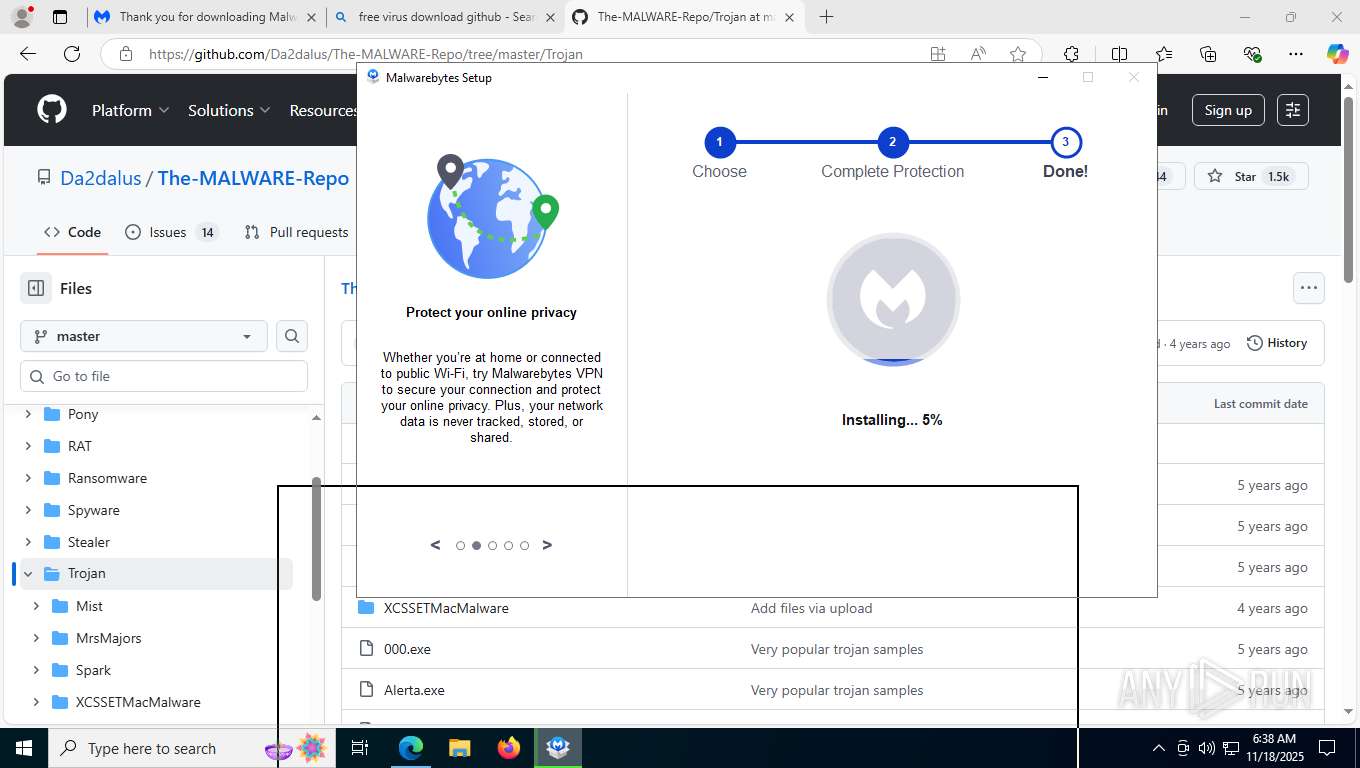Switch to the Code tab

pyautogui.click(x=72, y=232)
